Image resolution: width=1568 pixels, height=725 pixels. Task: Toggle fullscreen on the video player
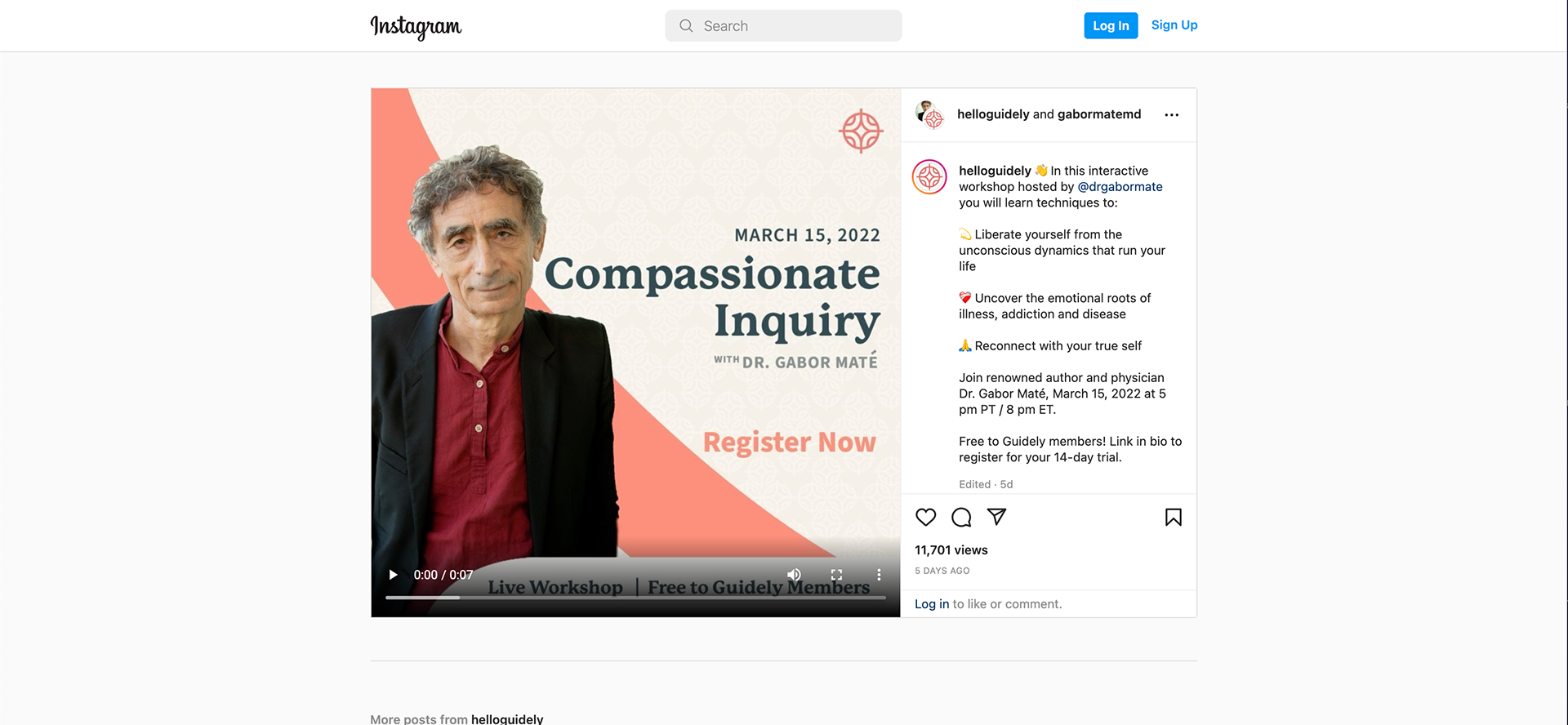pos(836,575)
